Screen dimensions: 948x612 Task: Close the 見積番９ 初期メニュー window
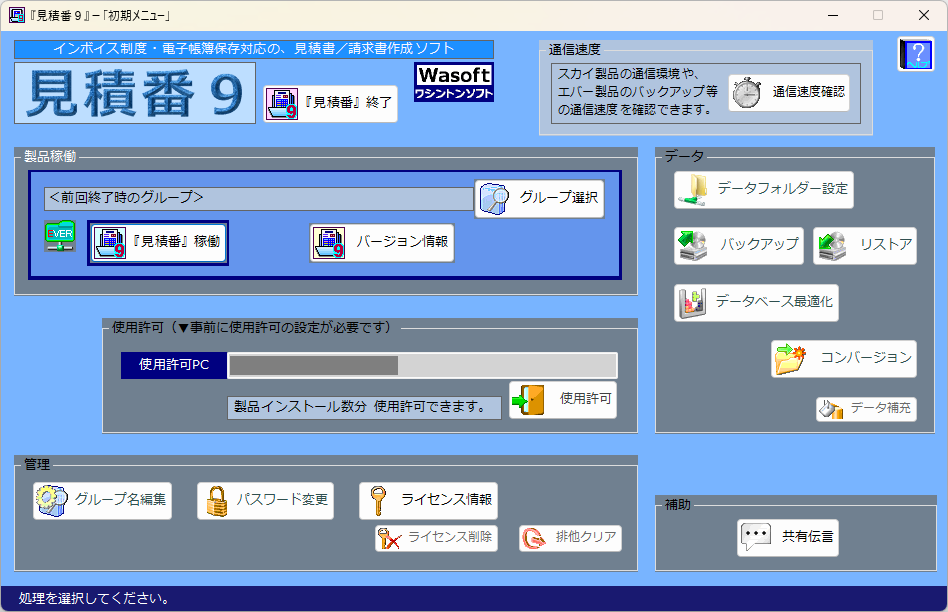click(x=924, y=15)
